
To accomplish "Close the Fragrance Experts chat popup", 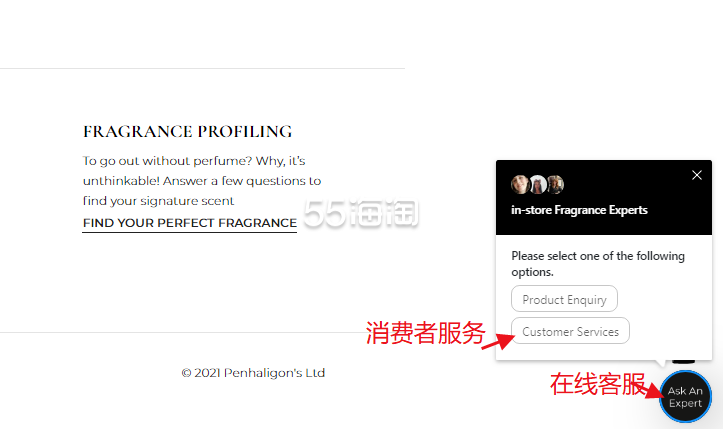I will click(697, 175).
